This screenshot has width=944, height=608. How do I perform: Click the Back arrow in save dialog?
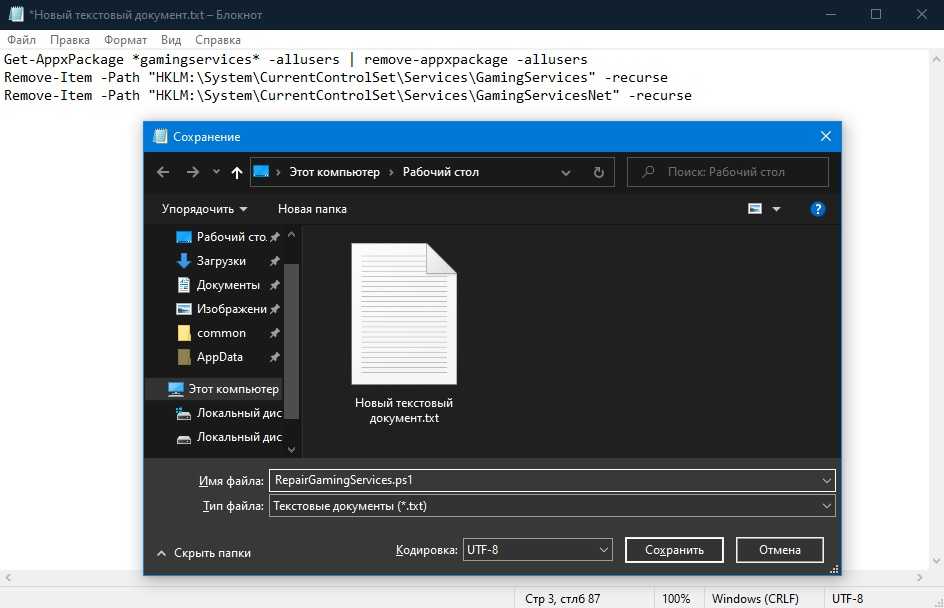click(164, 172)
